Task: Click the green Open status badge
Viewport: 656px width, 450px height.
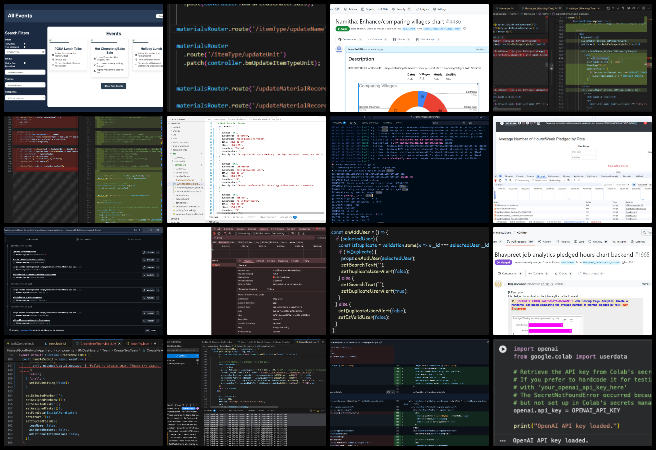Action: (342, 29)
